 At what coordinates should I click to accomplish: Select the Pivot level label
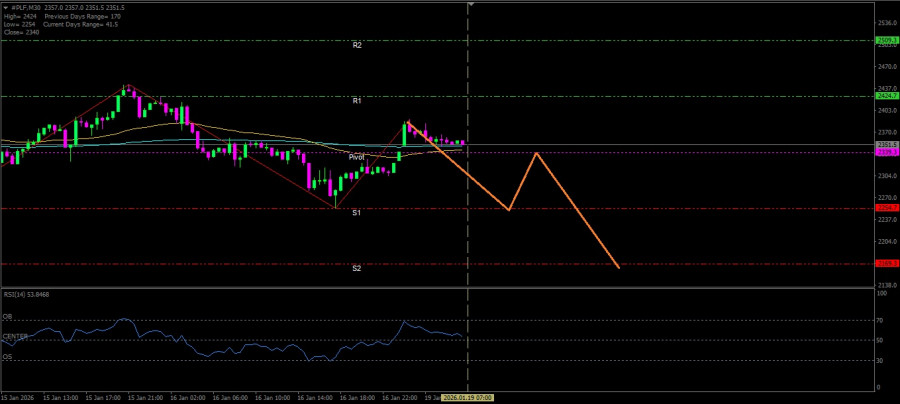pyautogui.click(x=356, y=157)
